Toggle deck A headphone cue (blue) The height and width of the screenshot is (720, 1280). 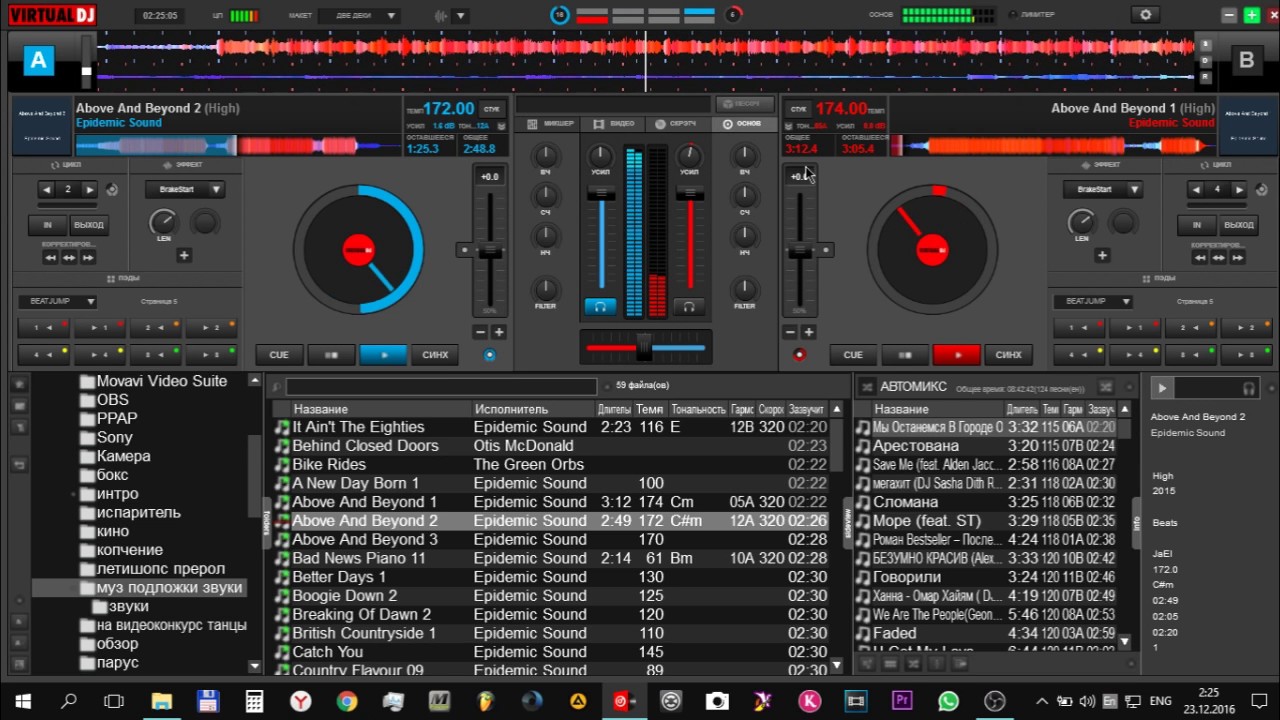tap(601, 307)
